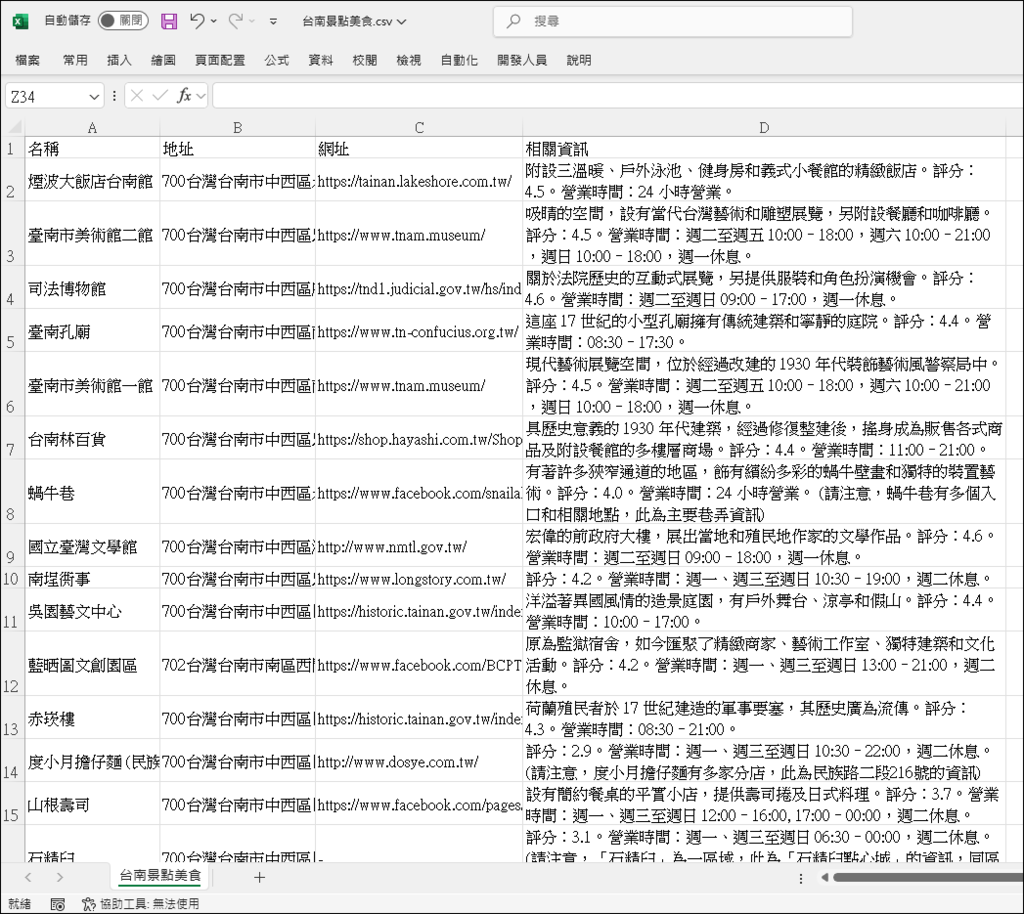Screen dimensions: 1024x914
Task: Click the www.longstory.com.tw URL cell
Action: [419, 578]
